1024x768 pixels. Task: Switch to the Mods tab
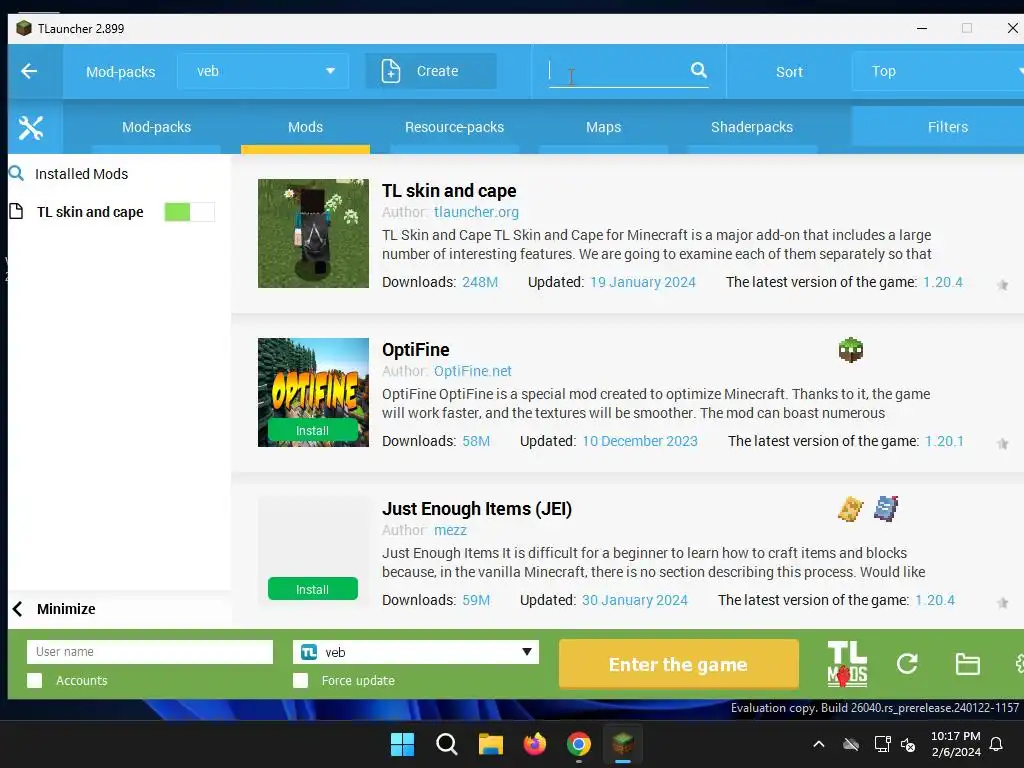[x=306, y=127]
